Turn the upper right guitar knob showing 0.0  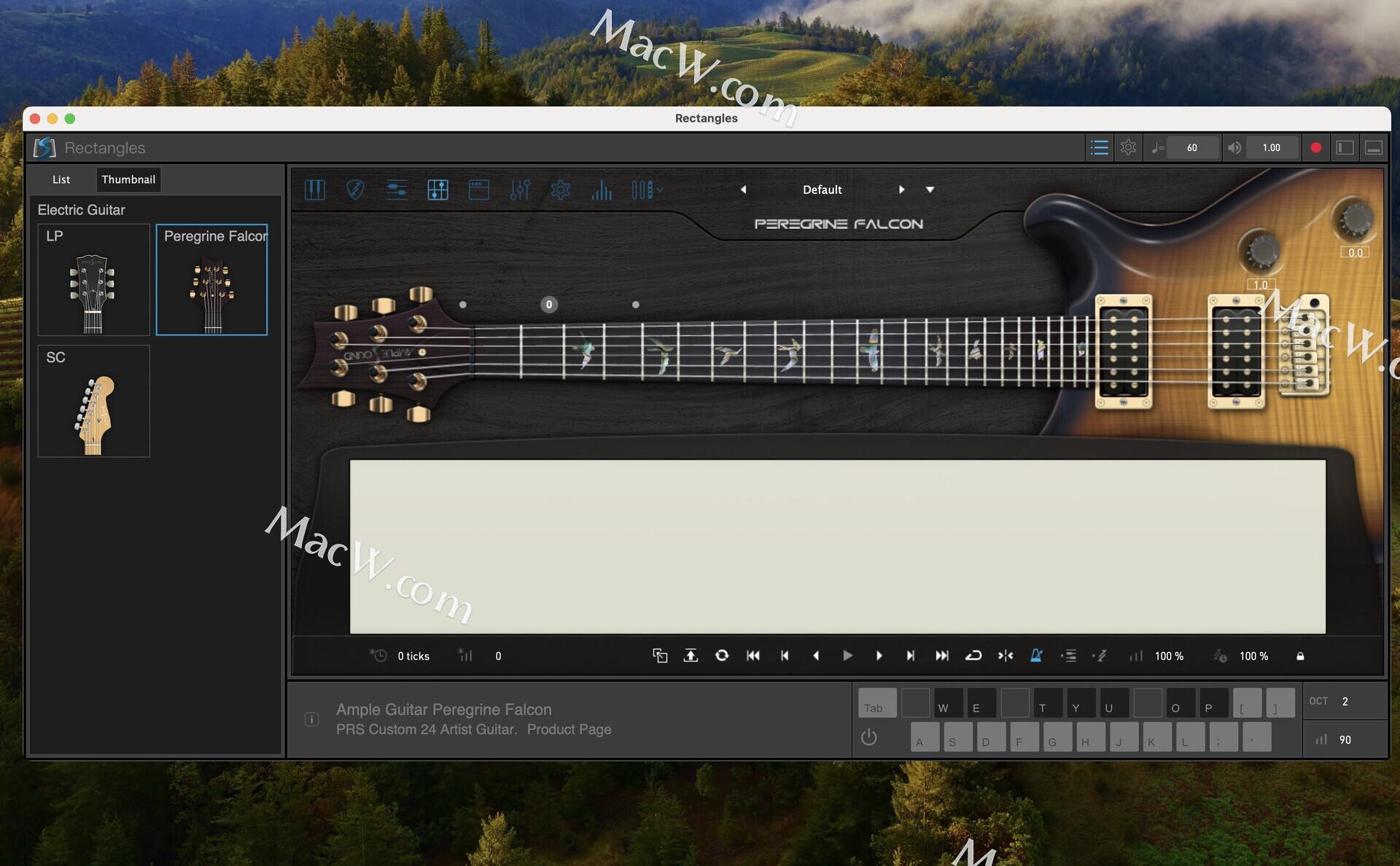(x=1354, y=219)
